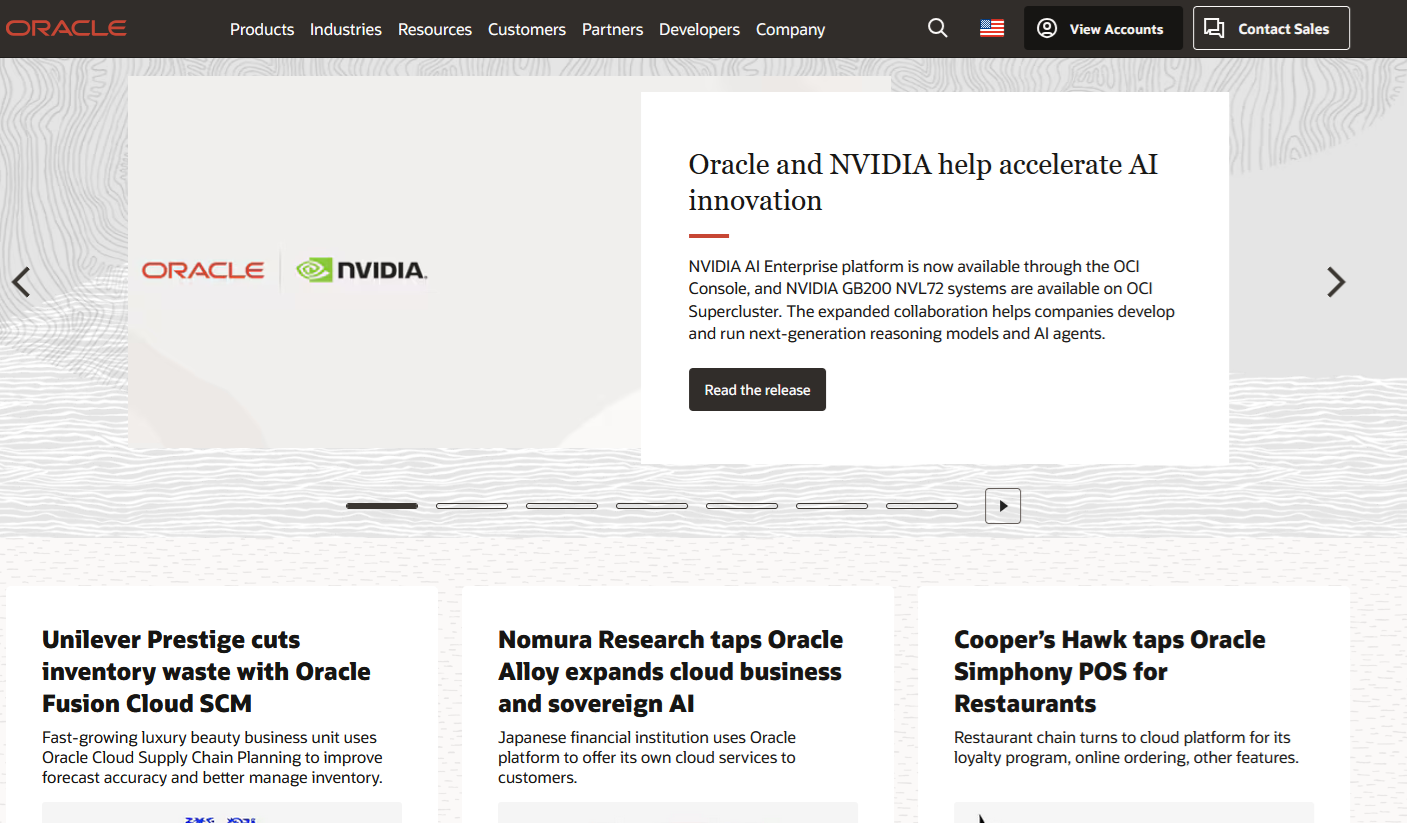Play the carousel slideshow

click(x=1003, y=506)
